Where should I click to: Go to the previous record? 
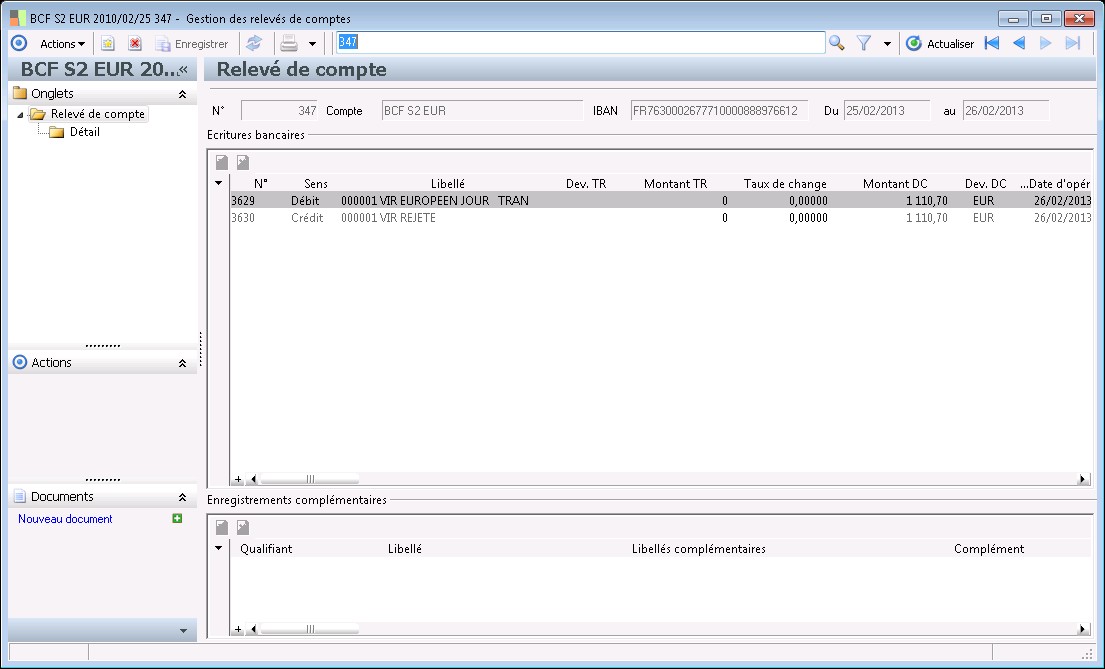1019,43
